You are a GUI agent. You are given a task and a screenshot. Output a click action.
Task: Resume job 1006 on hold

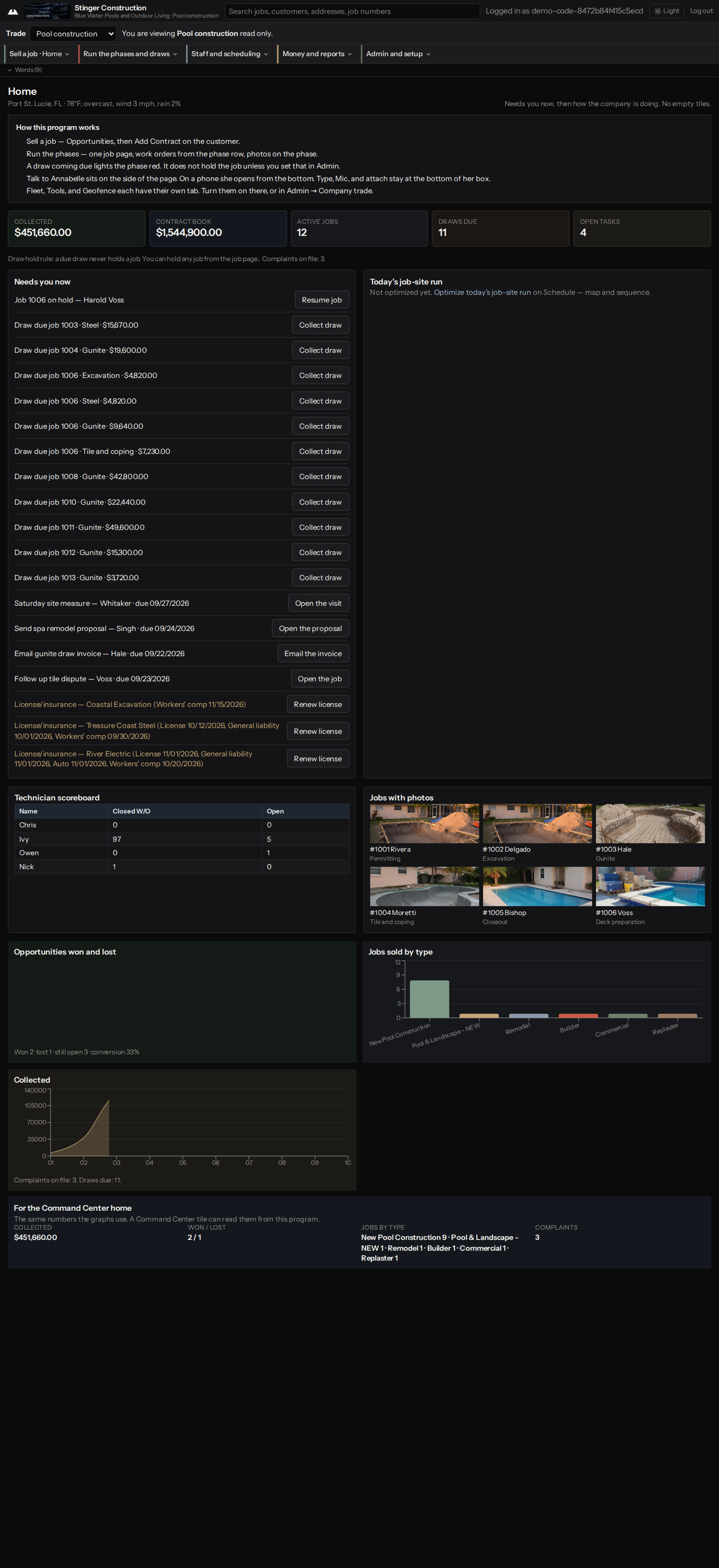pyautogui.click(x=321, y=299)
